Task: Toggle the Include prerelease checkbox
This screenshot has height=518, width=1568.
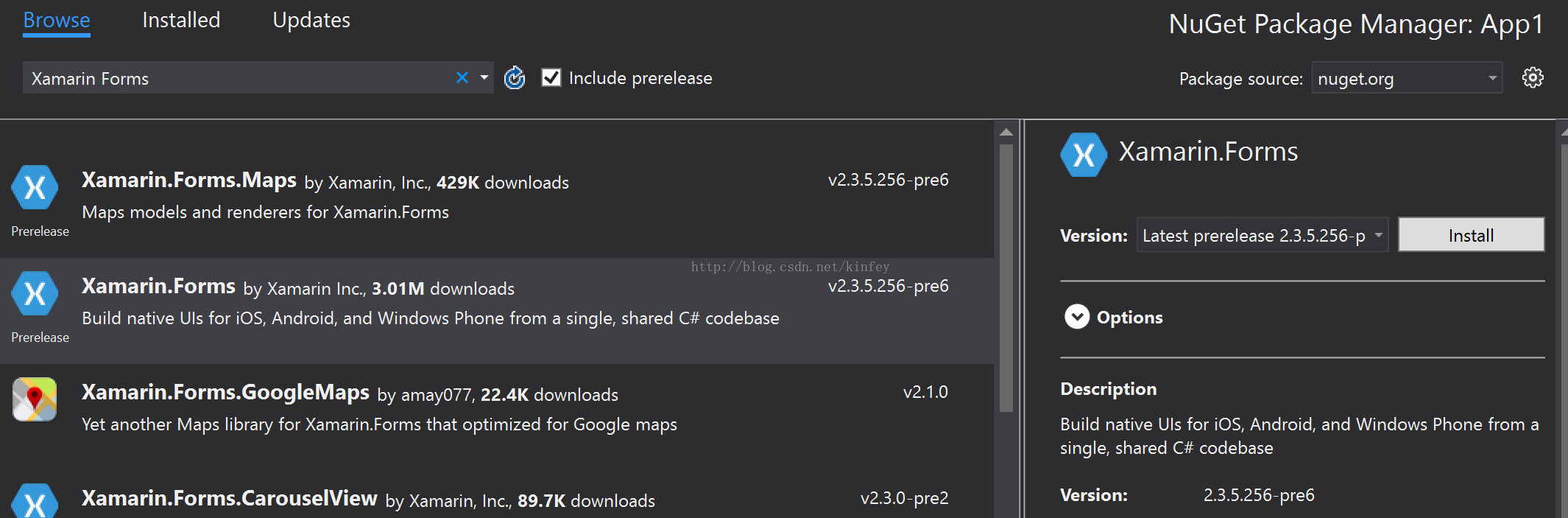Action: (x=551, y=77)
